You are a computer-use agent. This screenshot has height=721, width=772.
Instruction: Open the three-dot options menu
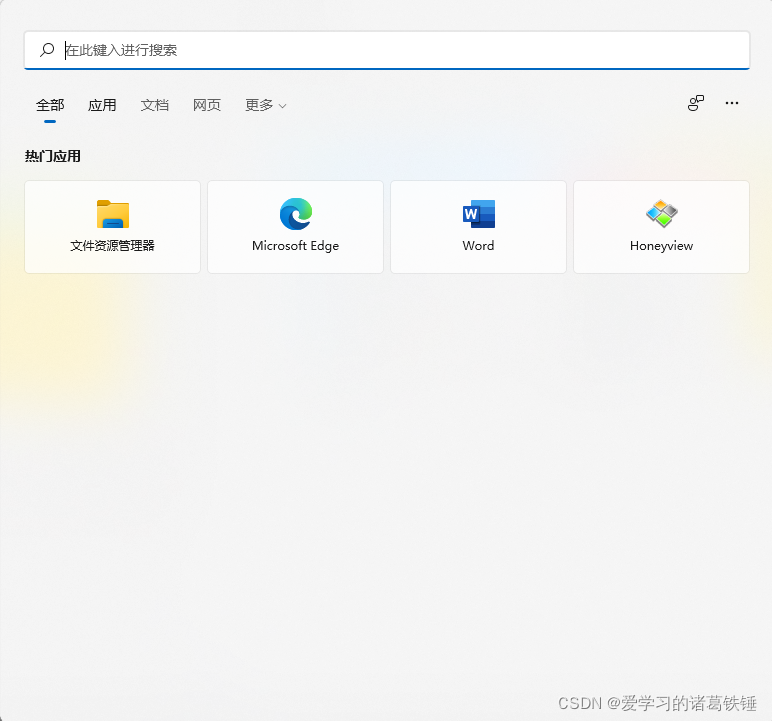pos(732,103)
